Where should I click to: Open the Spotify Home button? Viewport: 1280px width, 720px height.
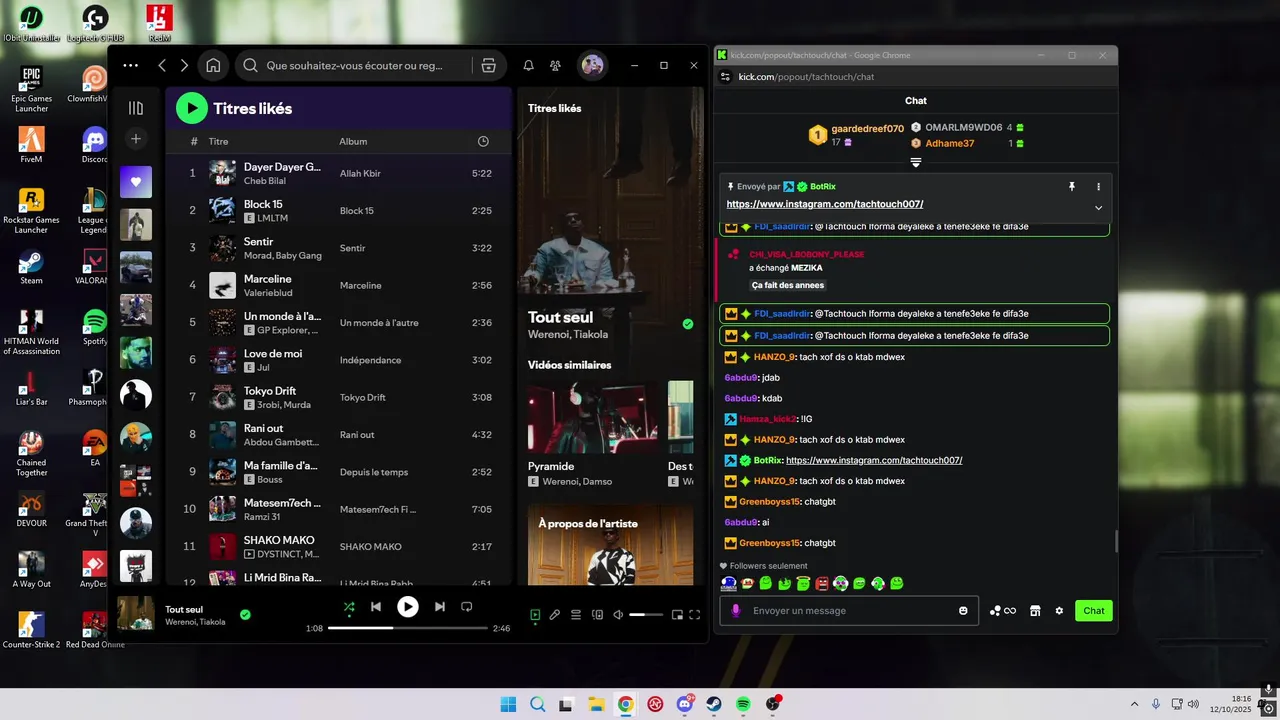(x=213, y=65)
